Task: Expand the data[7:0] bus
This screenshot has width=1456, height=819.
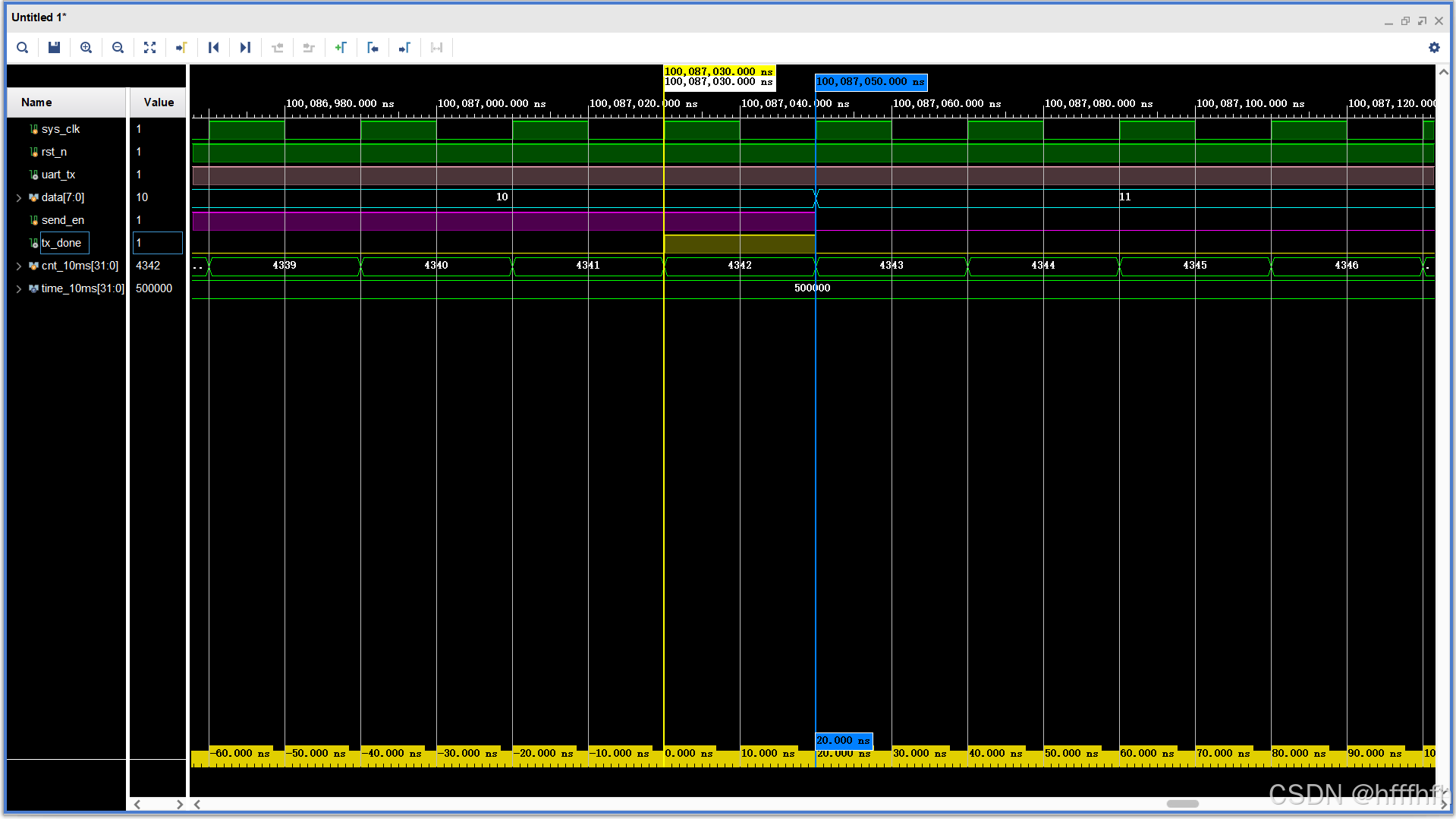Action: (19, 198)
